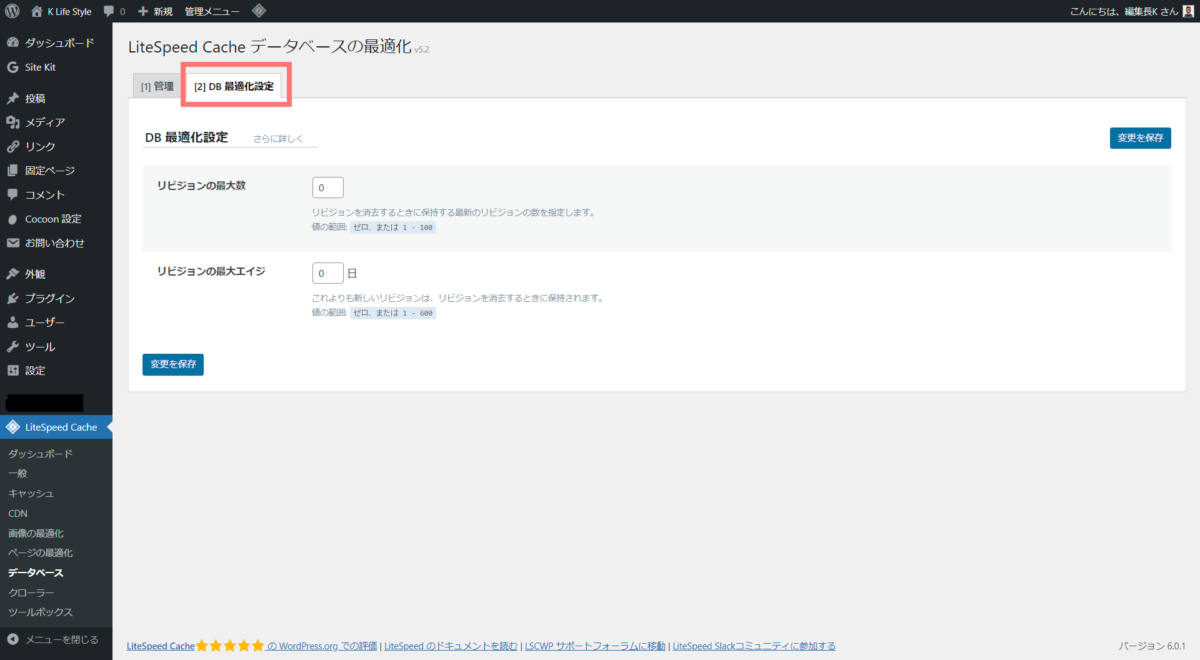Open the comments bubble icon in admin bar

[x=106, y=11]
